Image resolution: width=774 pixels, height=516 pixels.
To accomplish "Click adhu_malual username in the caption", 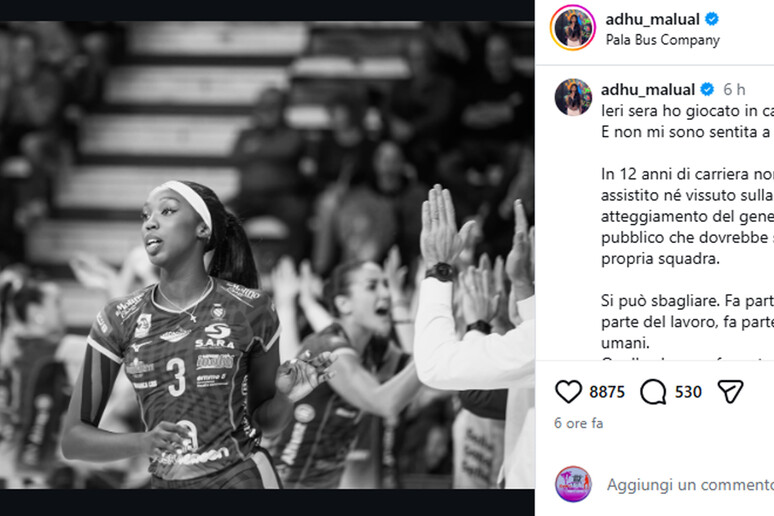I will [648, 90].
